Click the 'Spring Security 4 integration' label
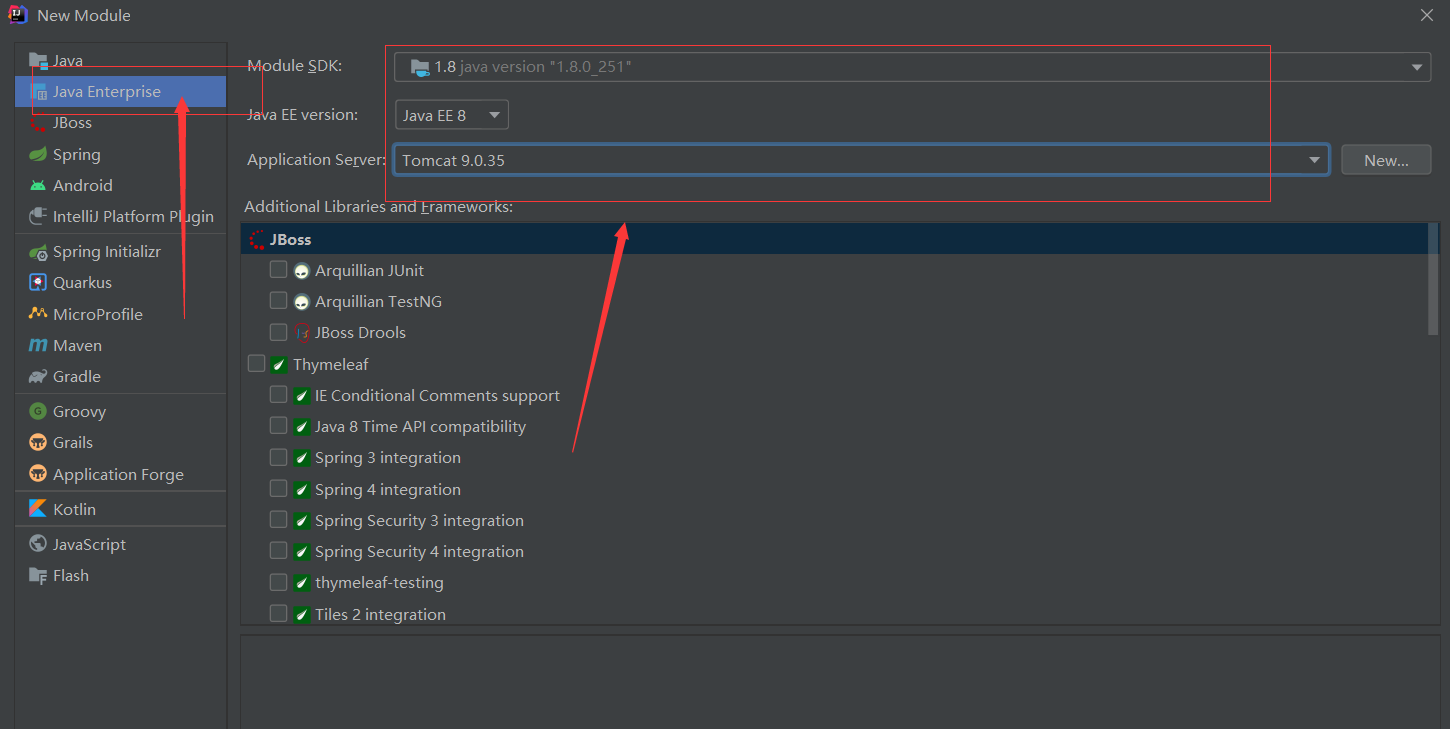 (x=419, y=552)
